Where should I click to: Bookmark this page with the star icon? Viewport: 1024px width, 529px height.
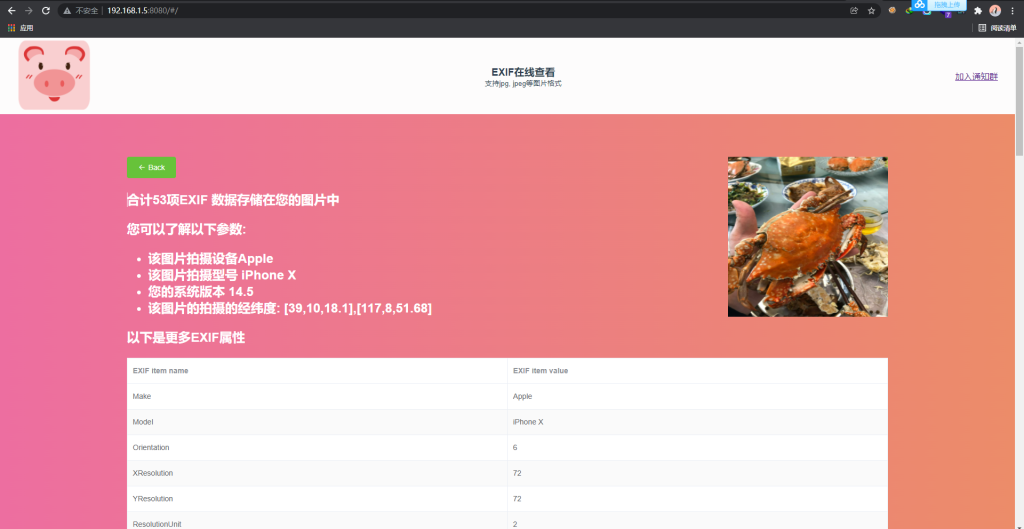(x=871, y=10)
